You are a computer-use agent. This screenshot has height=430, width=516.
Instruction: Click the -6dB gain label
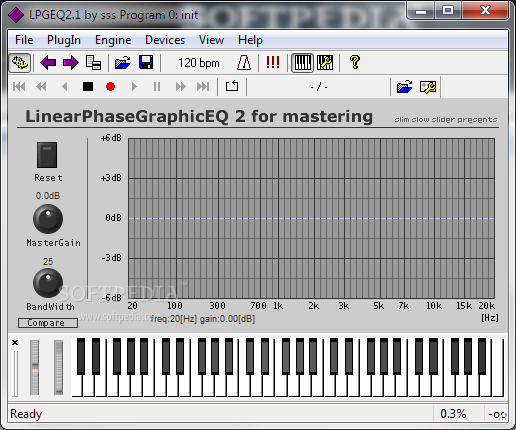coord(111,297)
